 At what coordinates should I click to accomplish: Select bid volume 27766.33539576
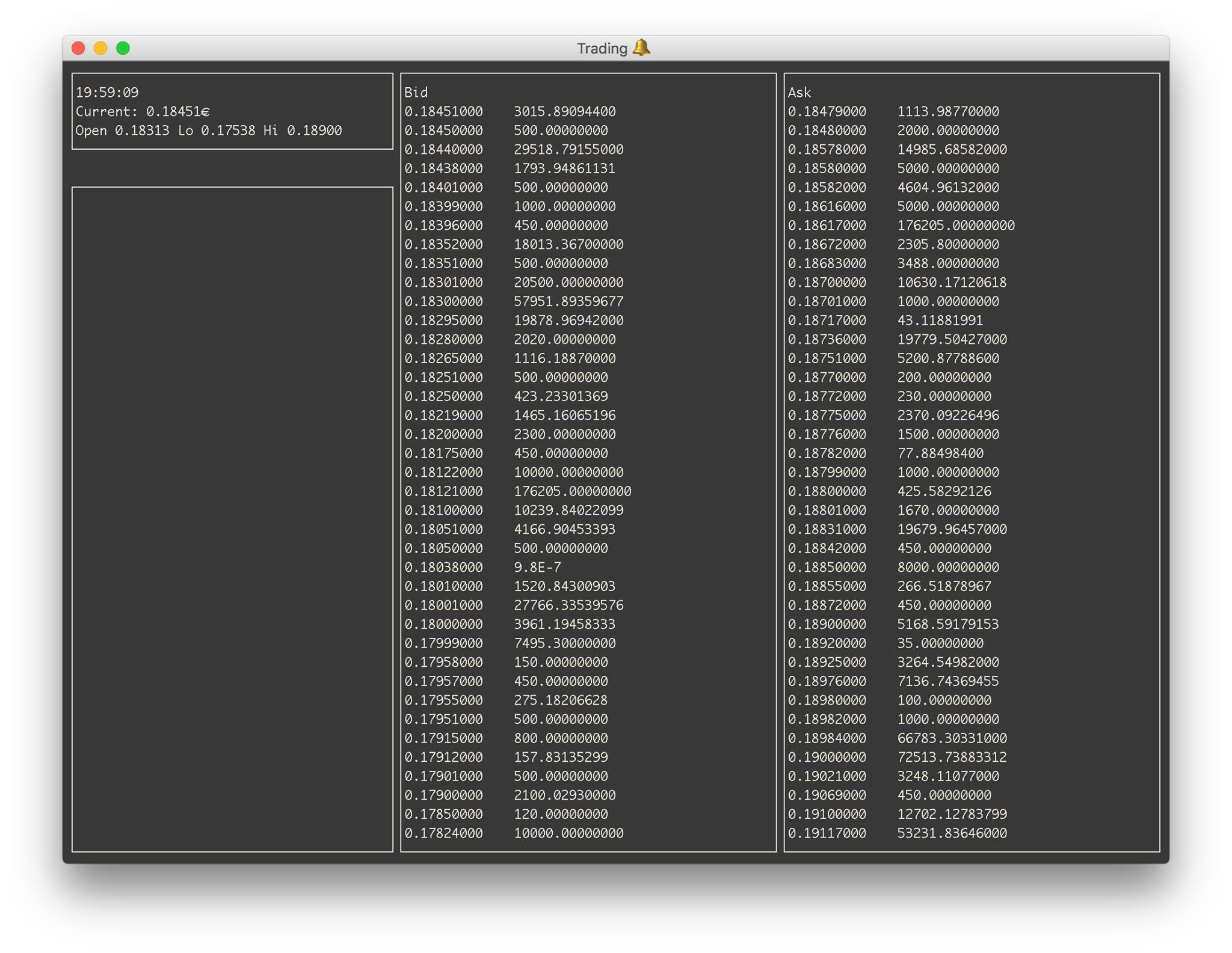(x=568, y=605)
